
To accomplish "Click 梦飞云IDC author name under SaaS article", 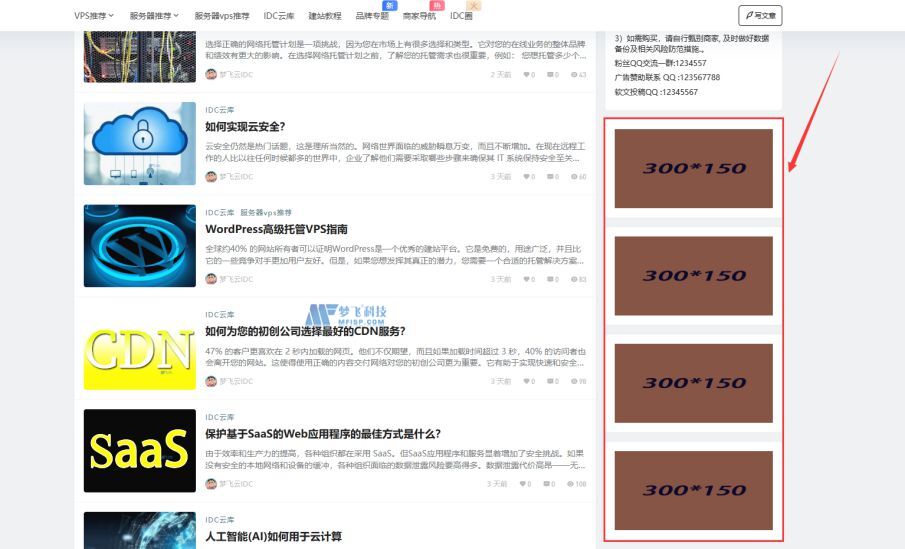I will click(x=236, y=484).
